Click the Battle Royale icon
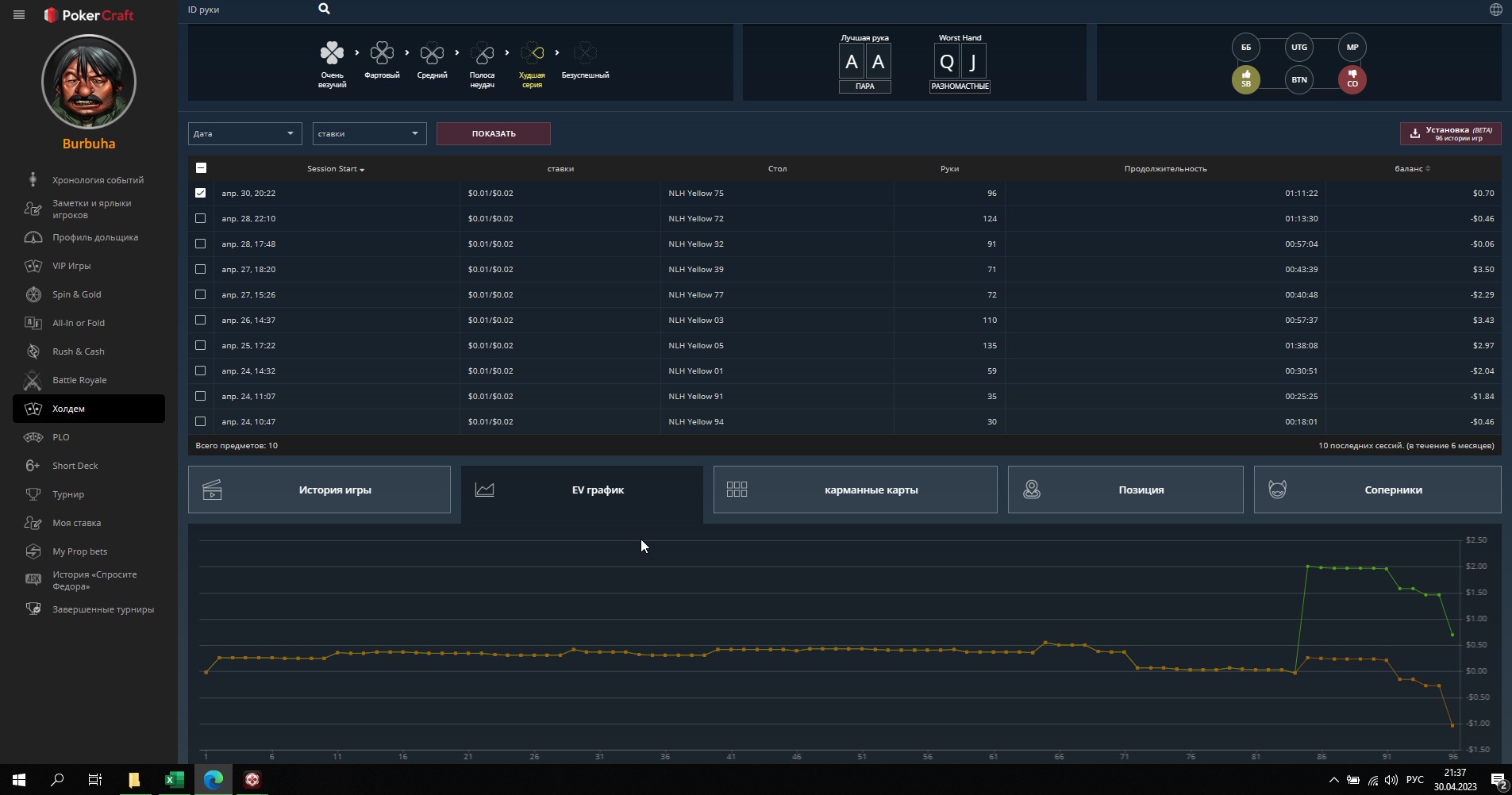The image size is (1512, 795). (x=33, y=380)
